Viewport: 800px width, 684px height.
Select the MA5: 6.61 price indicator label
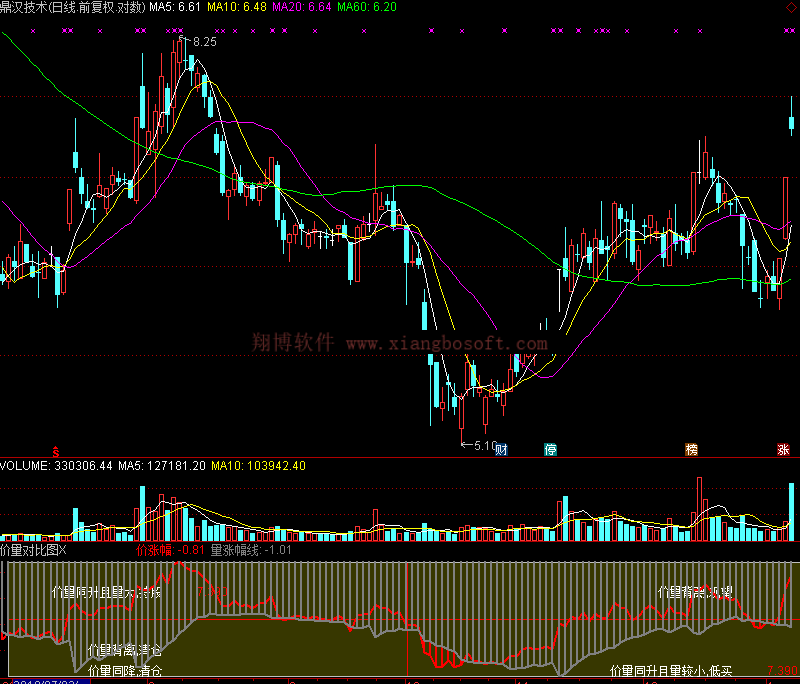174,7
